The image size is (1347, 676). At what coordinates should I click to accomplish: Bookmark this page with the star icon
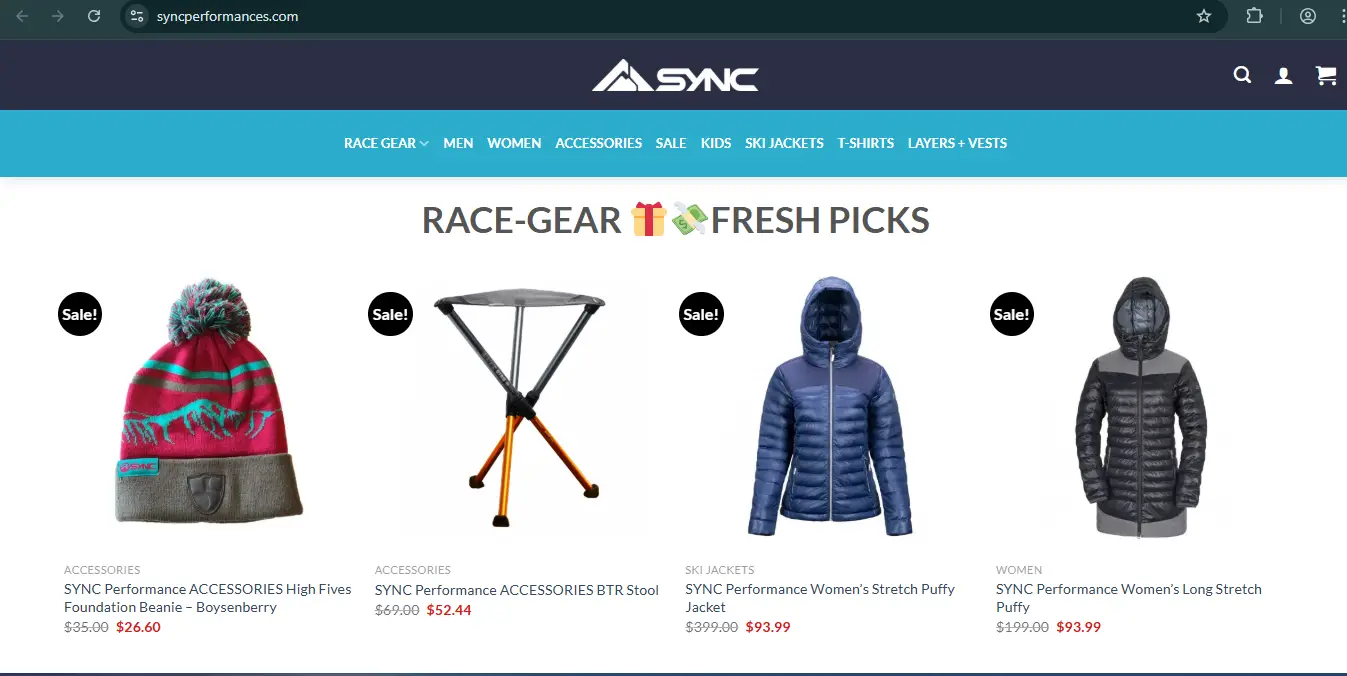(1204, 16)
